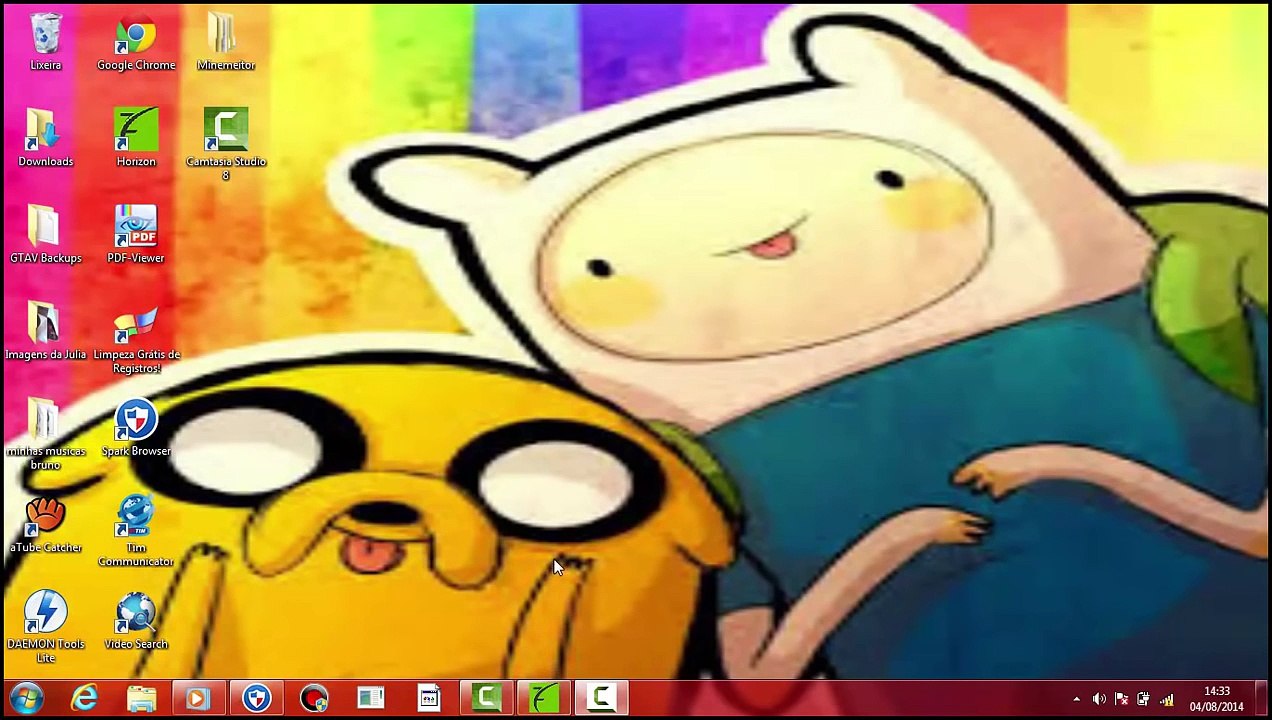Select the Imagens da Julia folder
The width and height of the screenshot is (1272, 720).
[x=46, y=331]
